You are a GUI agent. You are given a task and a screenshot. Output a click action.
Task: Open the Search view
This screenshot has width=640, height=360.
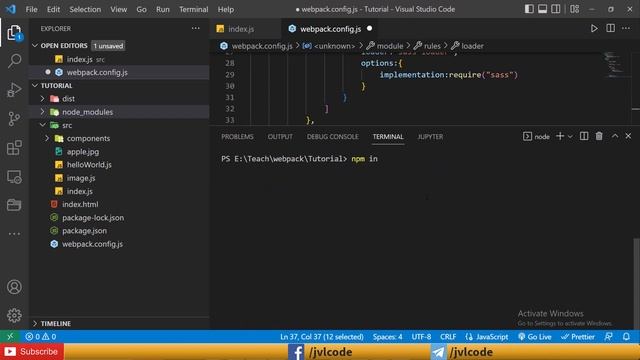click(14, 61)
